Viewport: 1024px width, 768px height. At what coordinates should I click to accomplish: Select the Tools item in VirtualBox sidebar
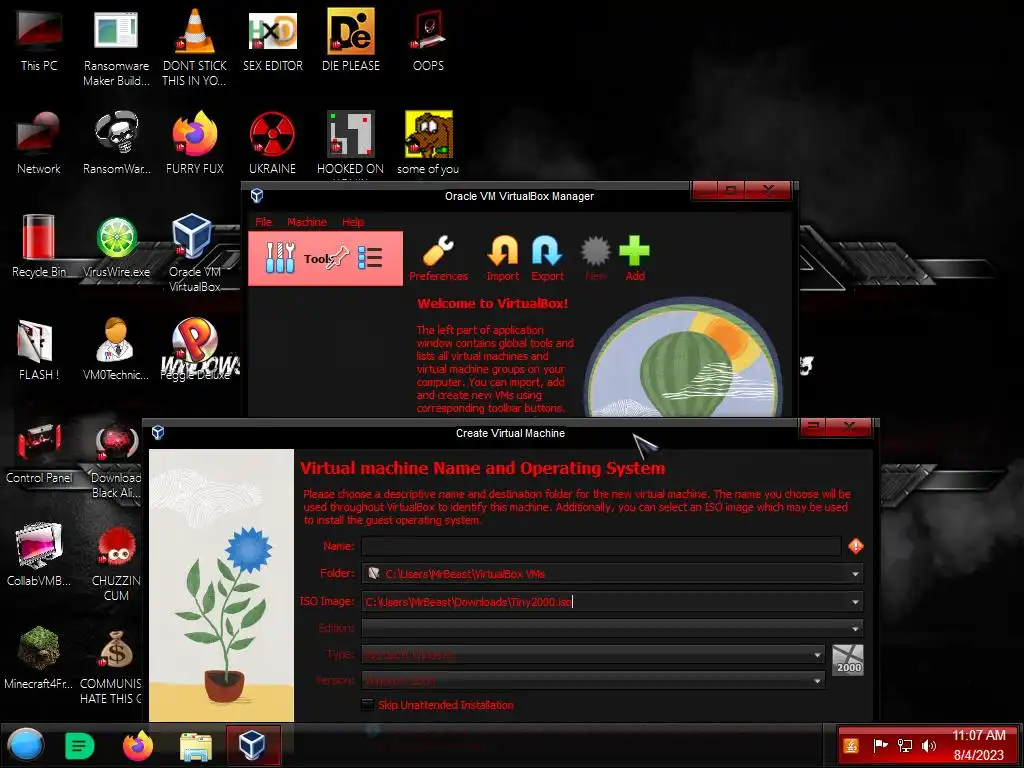[325, 258]
